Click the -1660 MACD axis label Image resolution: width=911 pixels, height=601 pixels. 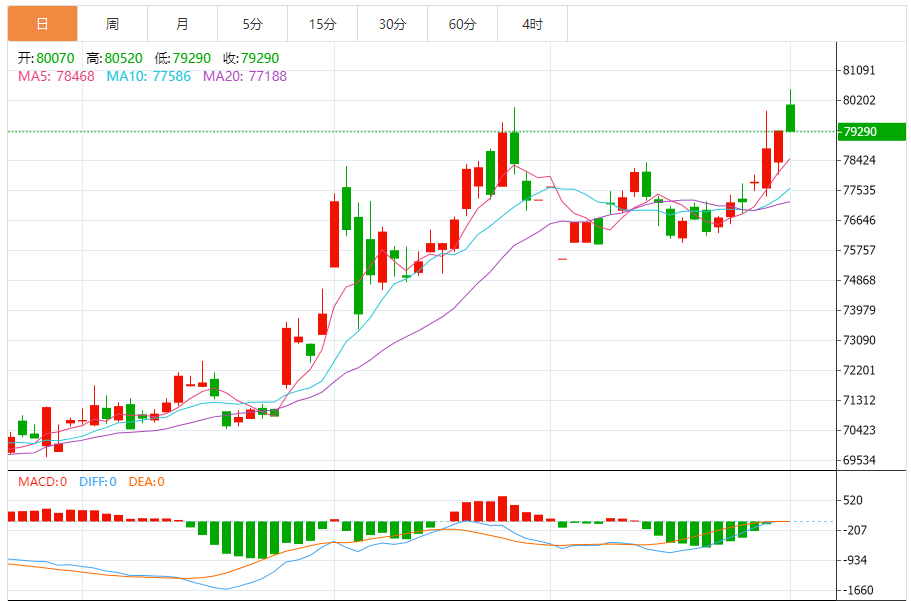pyautogui.click(x=858, y=591)
